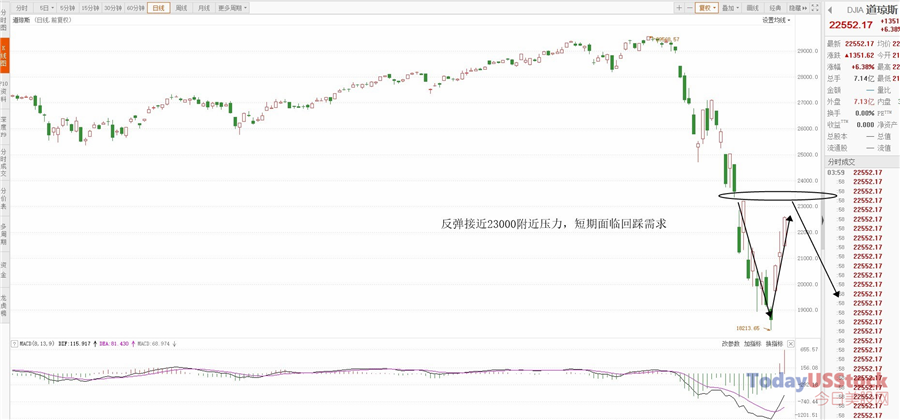Viewport: 900px width, 420px height.
Task: Click 隐藏 hide panel button
Action: tap(797, 8)
